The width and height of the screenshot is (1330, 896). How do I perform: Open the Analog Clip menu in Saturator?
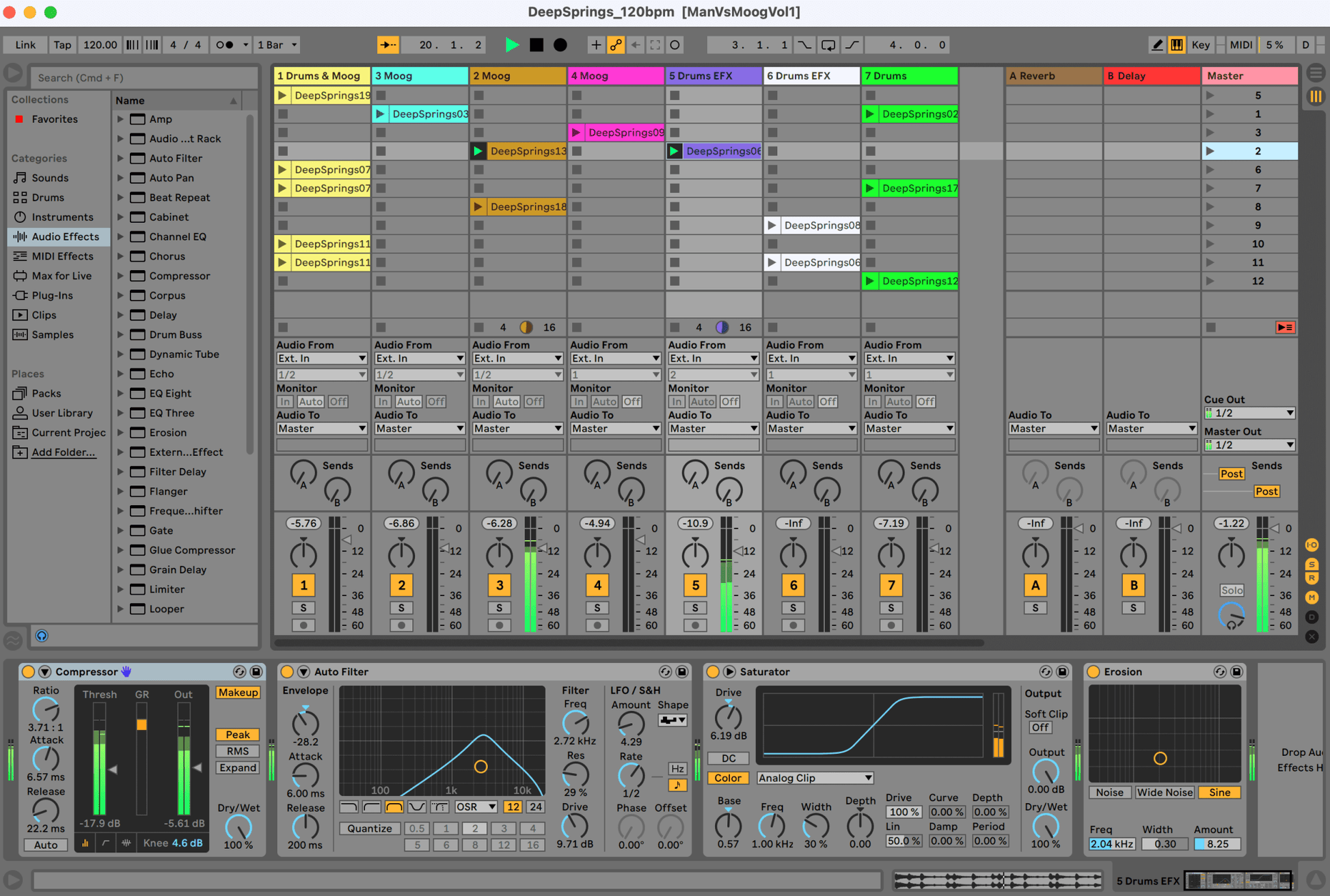point(815,778)
